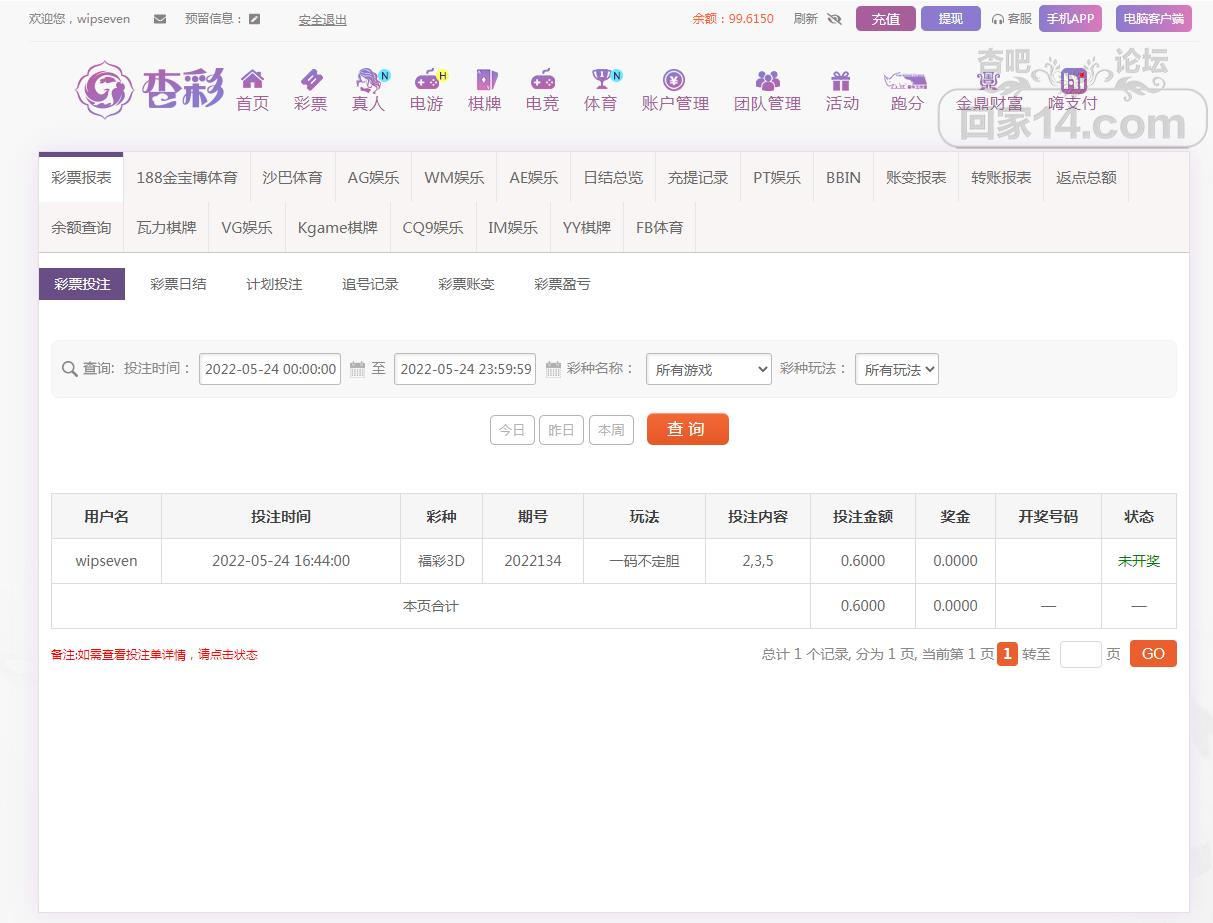
Task: Click the 昨日 quick filter button
Action: [561, 430]
